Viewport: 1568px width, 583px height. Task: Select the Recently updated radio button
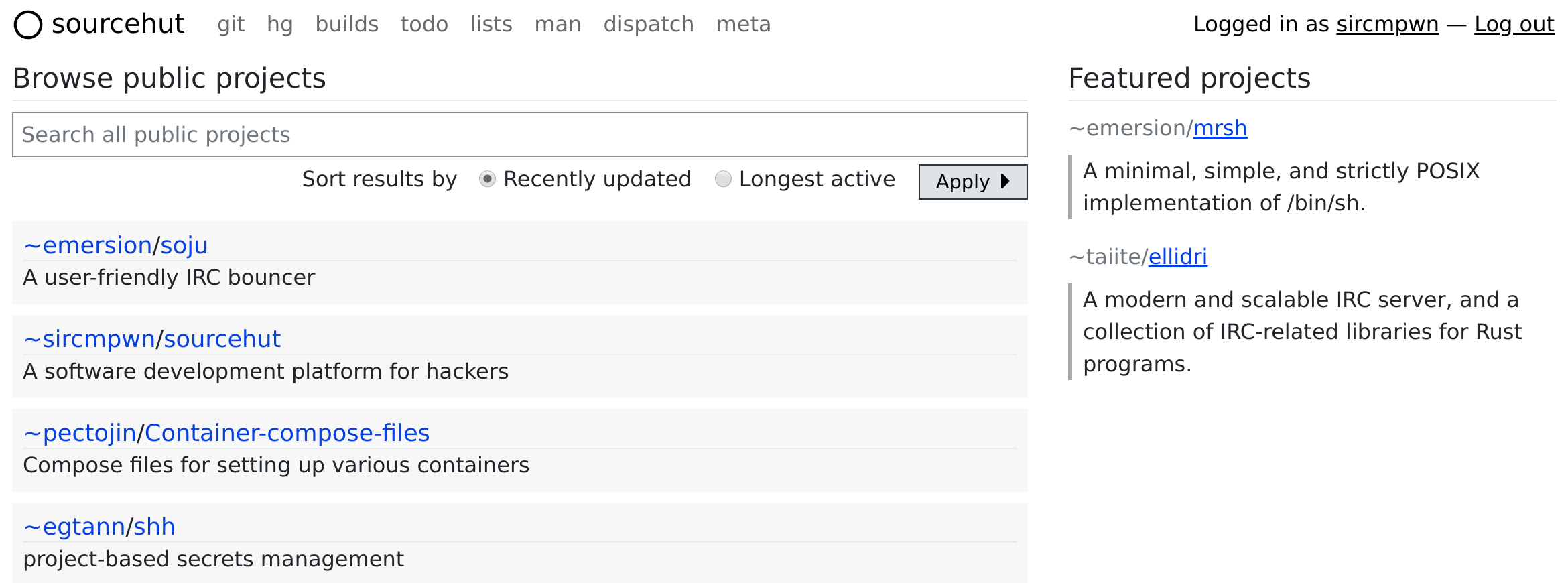487,179
